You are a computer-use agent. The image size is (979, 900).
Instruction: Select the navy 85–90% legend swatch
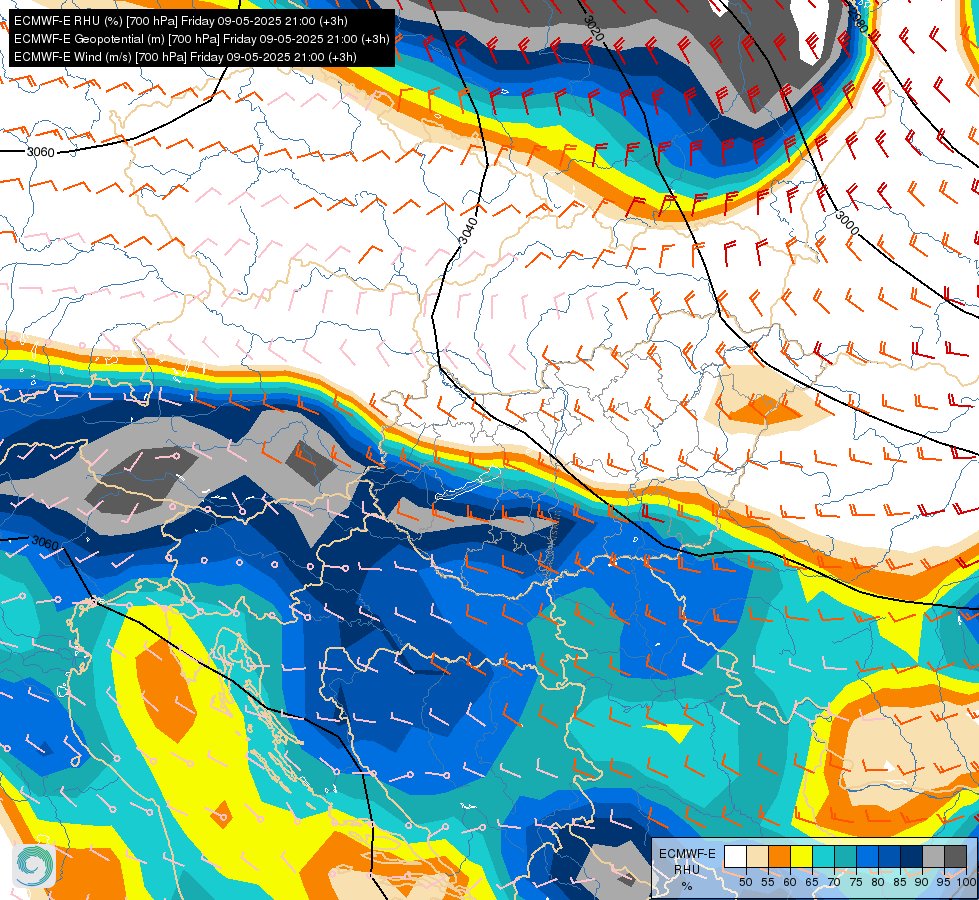click(x=912, y=856)
